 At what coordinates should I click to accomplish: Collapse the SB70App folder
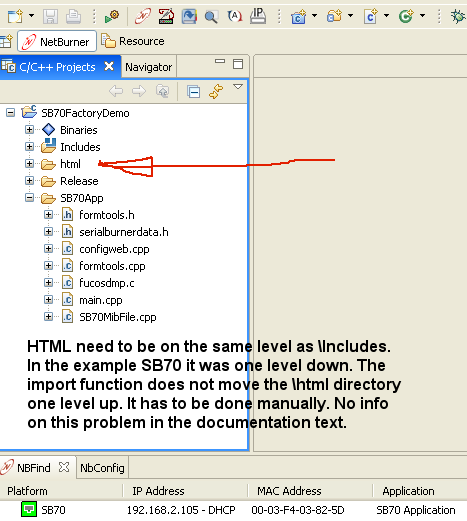point(29,198)
